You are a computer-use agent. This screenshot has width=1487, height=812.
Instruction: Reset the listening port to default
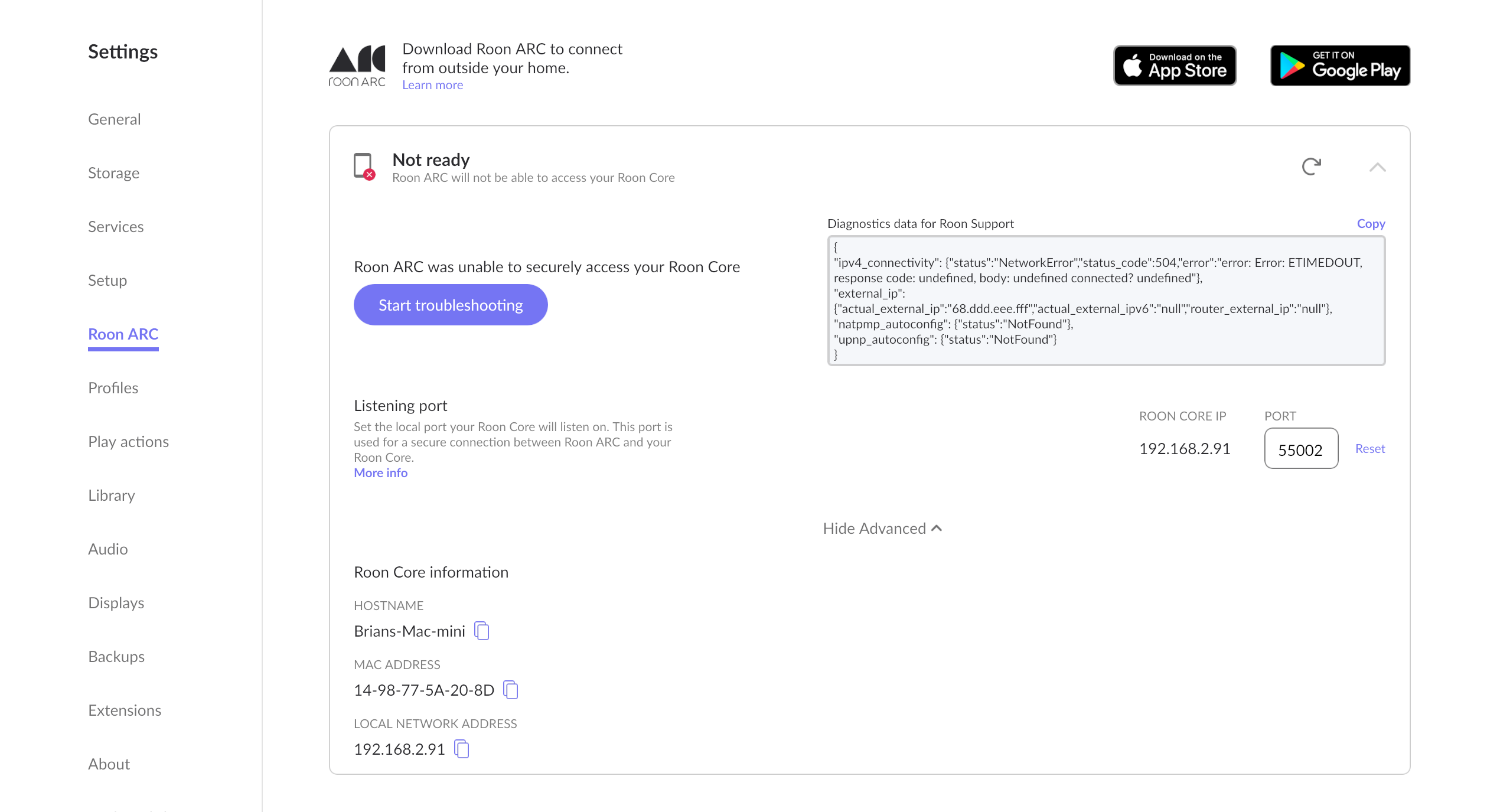click(1369, 448)
